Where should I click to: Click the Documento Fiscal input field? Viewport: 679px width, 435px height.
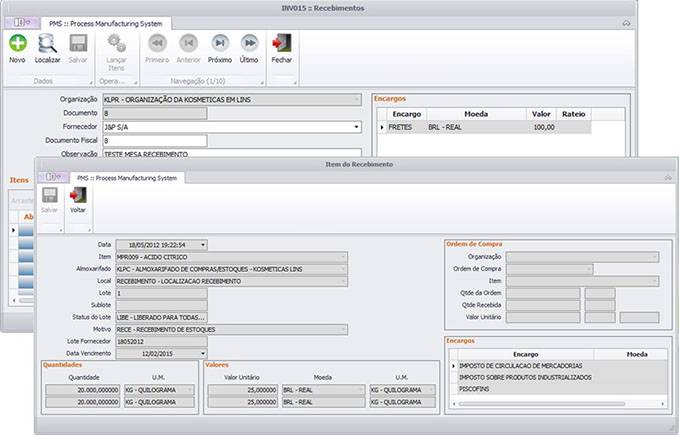155,141
